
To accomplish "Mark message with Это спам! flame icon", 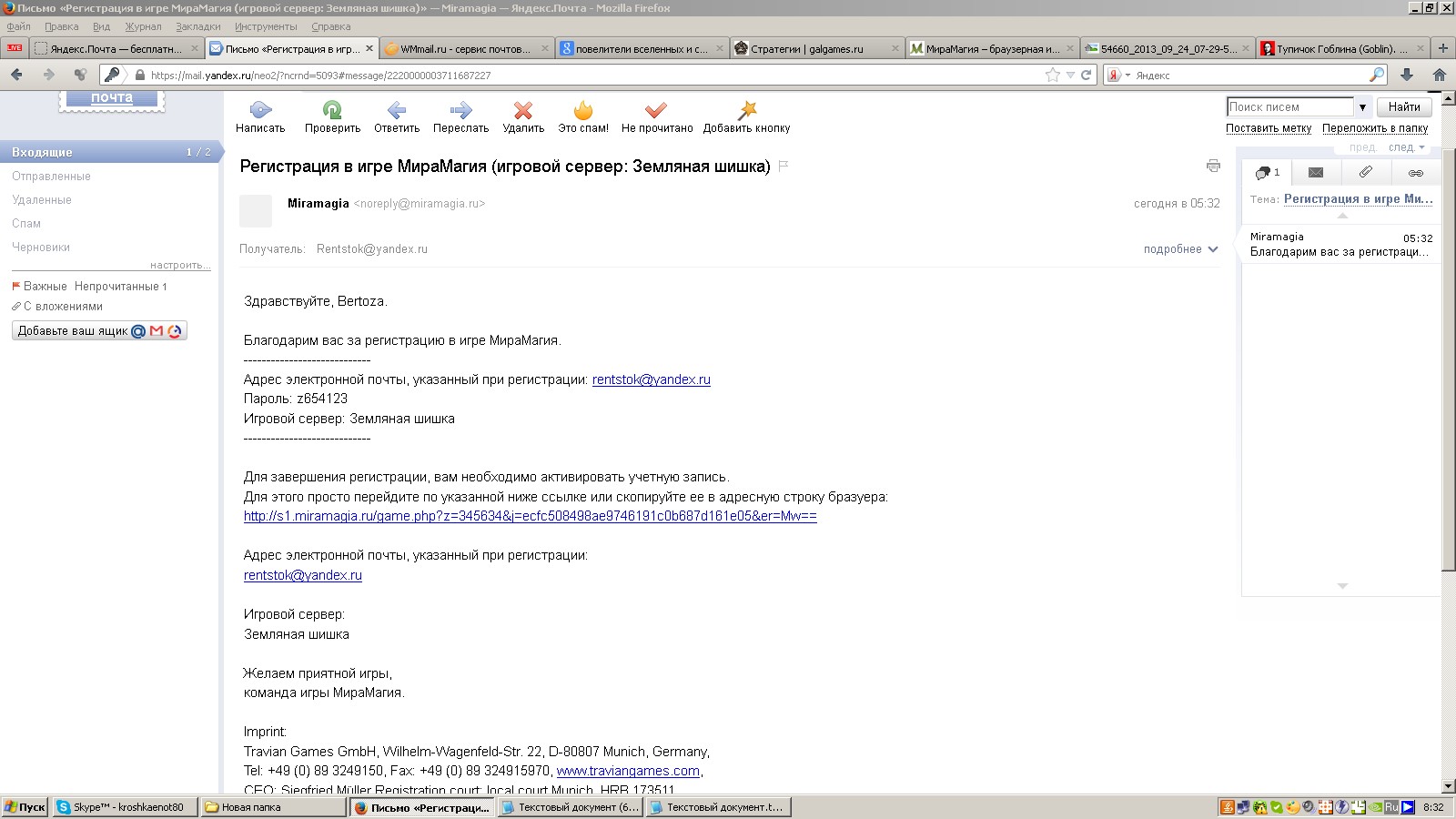I will click(583, 110).
